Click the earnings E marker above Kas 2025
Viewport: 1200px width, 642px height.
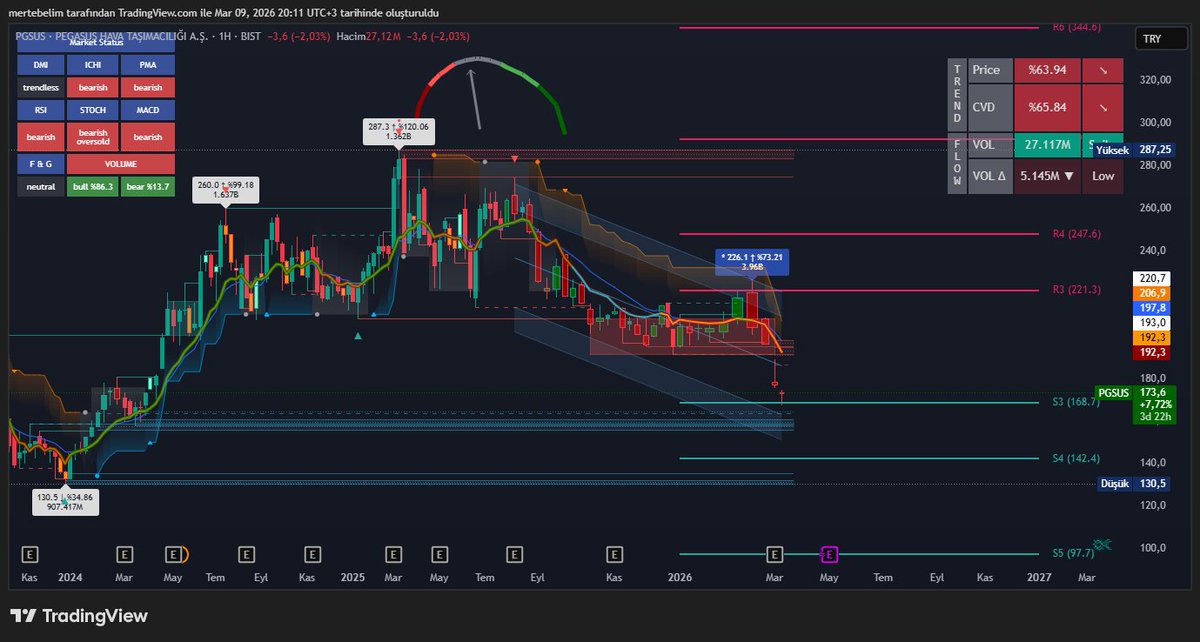click(x=614, y=553)
